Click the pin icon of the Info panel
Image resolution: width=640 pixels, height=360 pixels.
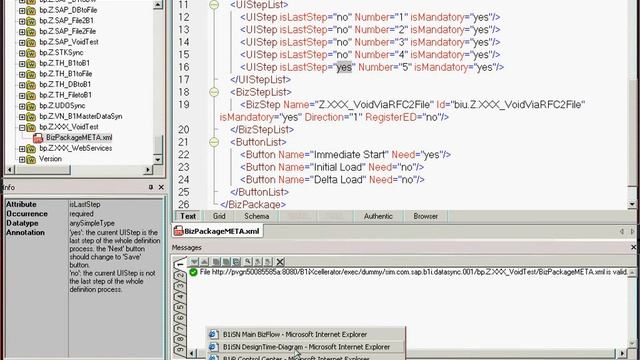(151, 187)
